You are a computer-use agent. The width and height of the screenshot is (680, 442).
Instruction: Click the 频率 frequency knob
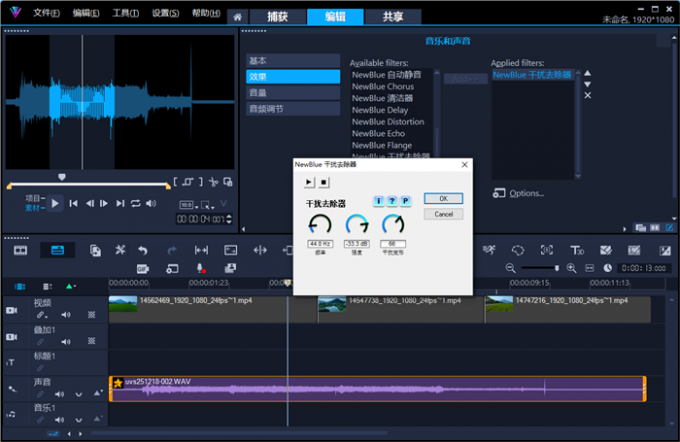[320, 225]
